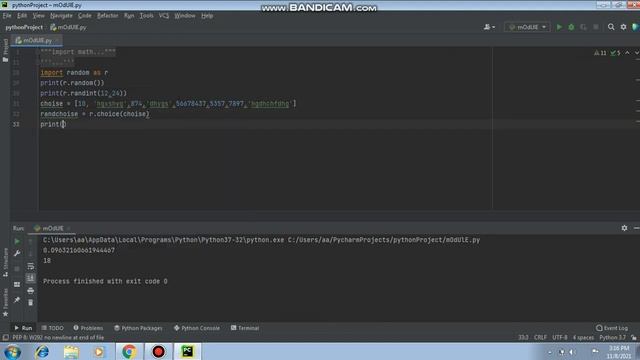The height and width of the screenshot is (360, 640).
Task: Click the stop icon in main toolbar
Action: click(x=596, y=27)
